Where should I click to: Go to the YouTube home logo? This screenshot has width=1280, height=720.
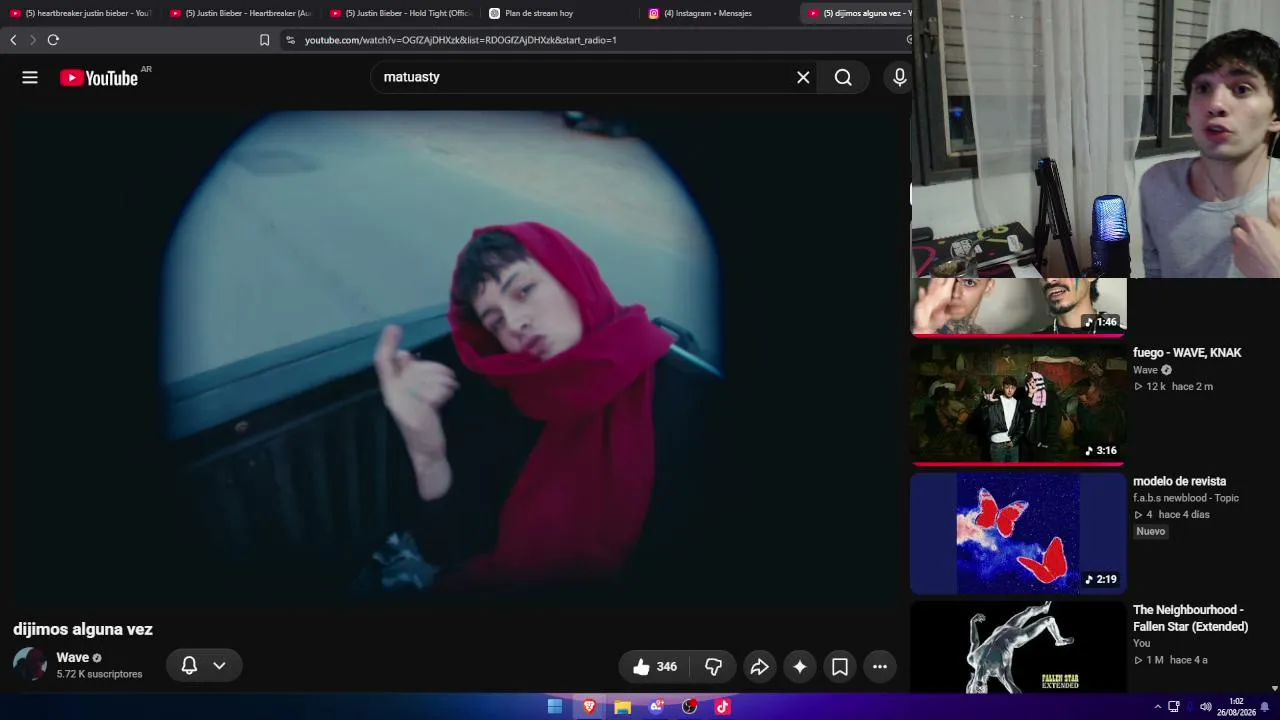(x=99, y=78)
